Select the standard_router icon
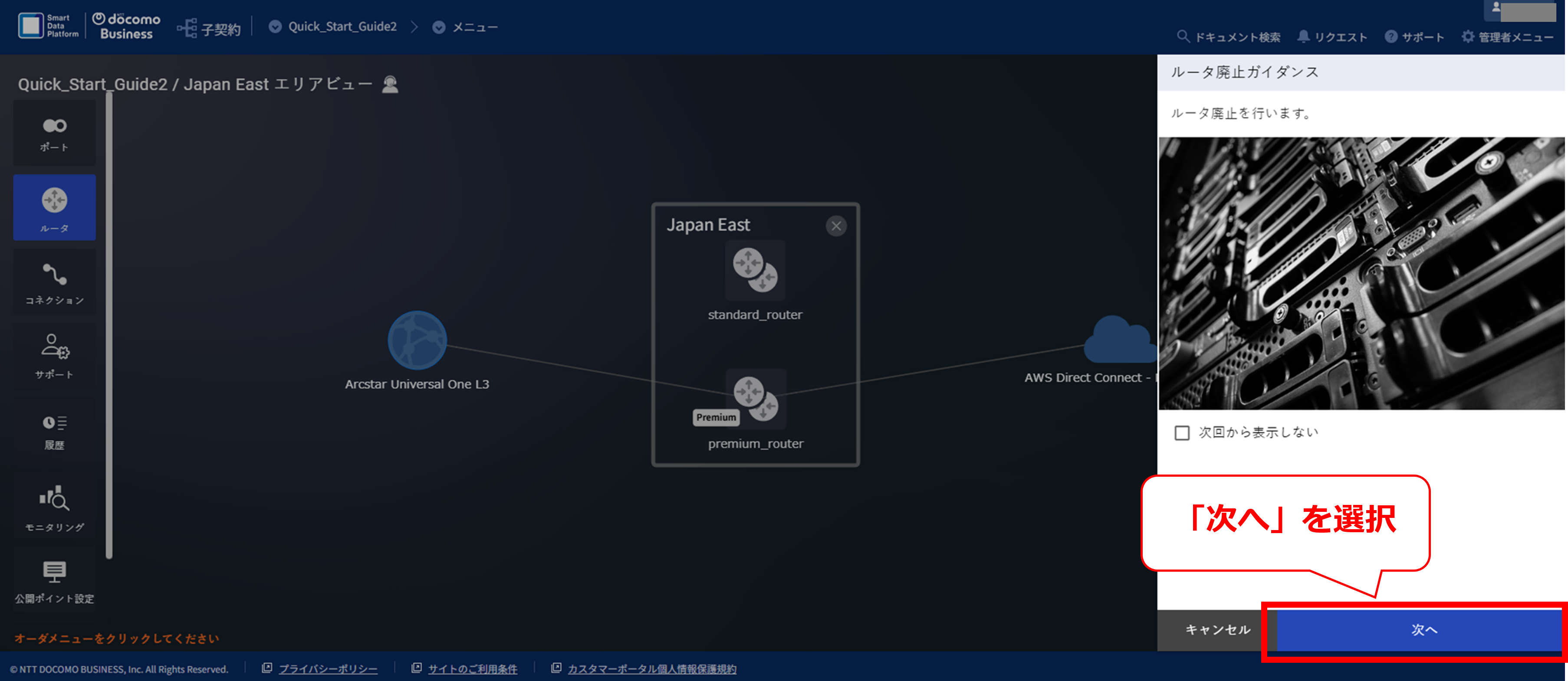1568x681 pixels. [x=755, y=270]
